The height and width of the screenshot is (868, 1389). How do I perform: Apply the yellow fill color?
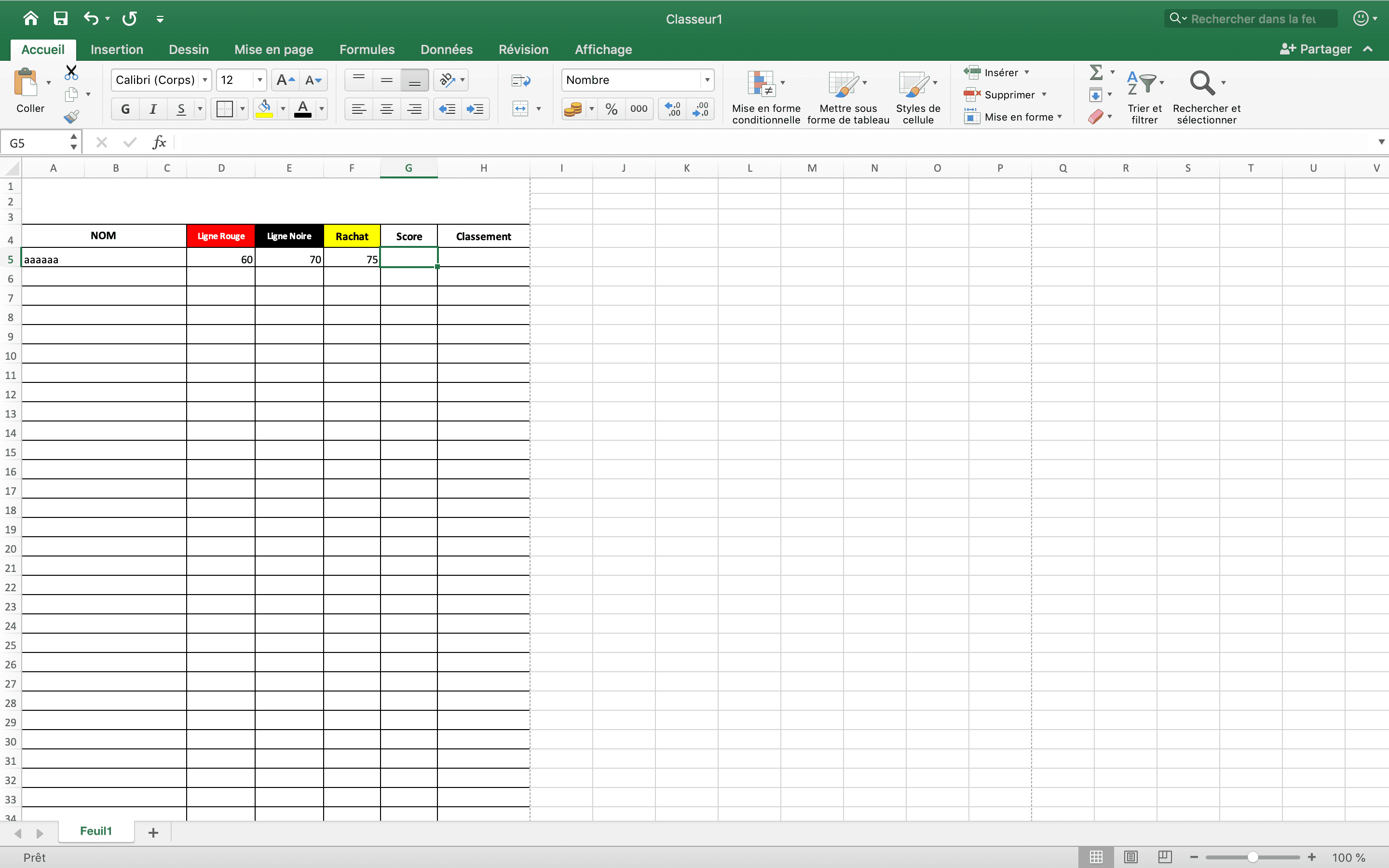[x=264, y=109]
